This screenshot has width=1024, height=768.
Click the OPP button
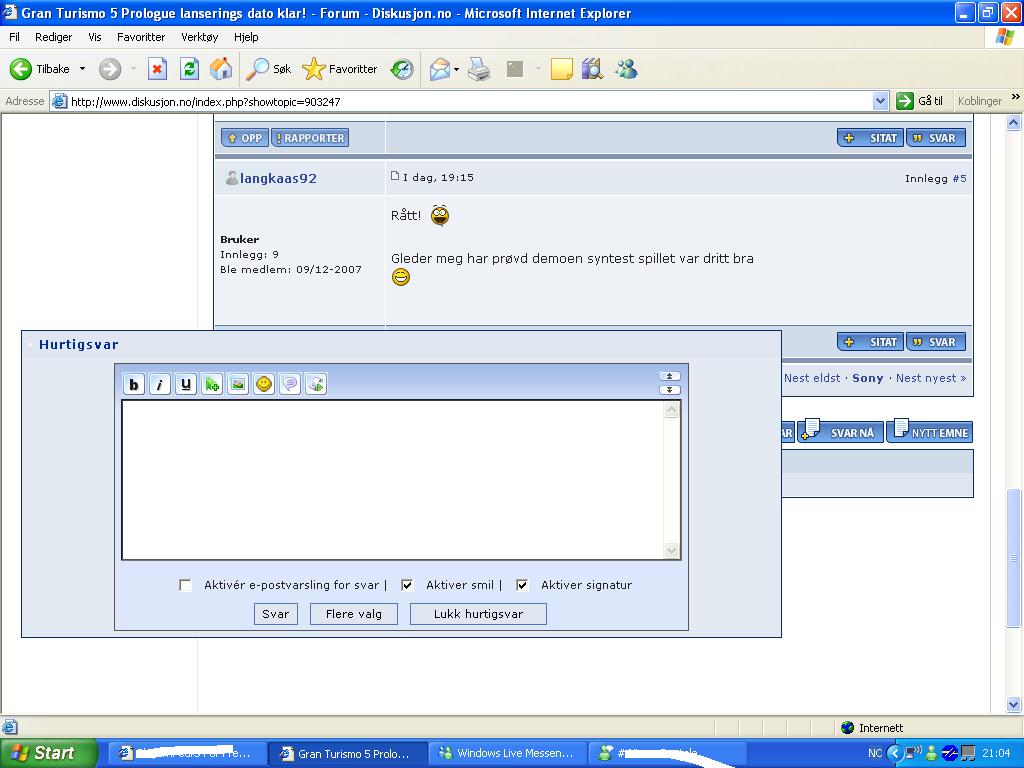click(x=245, y=138)
